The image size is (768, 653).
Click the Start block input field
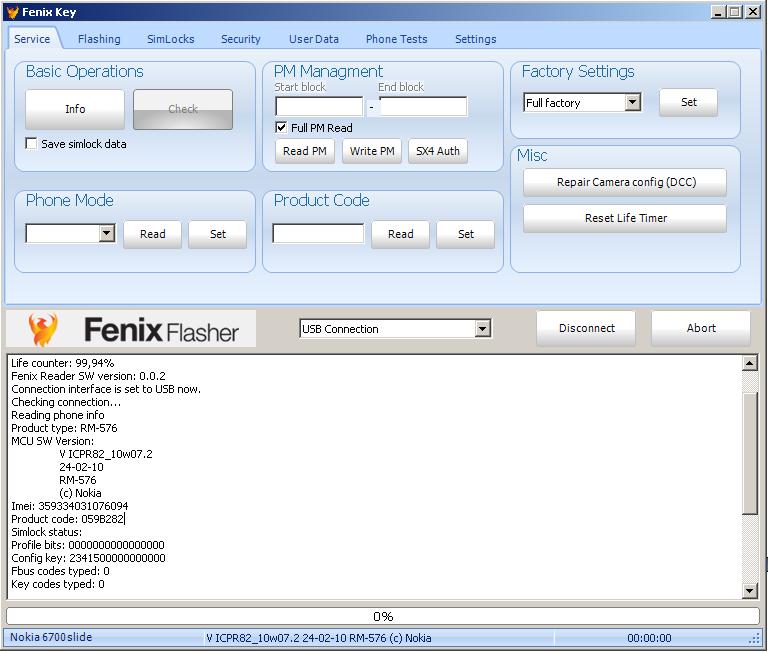coord(319,106)
